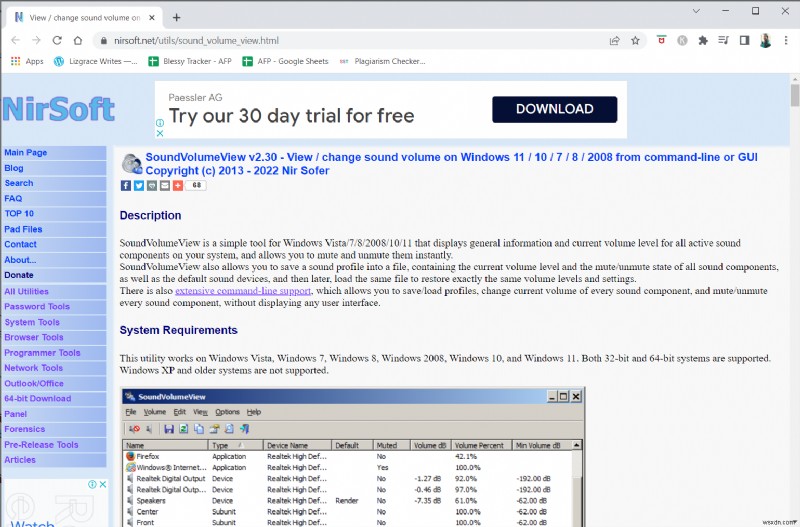Viewport: 800px width, 527px height.
Task: Open About... sidebar link
Action: click(20, 260)
